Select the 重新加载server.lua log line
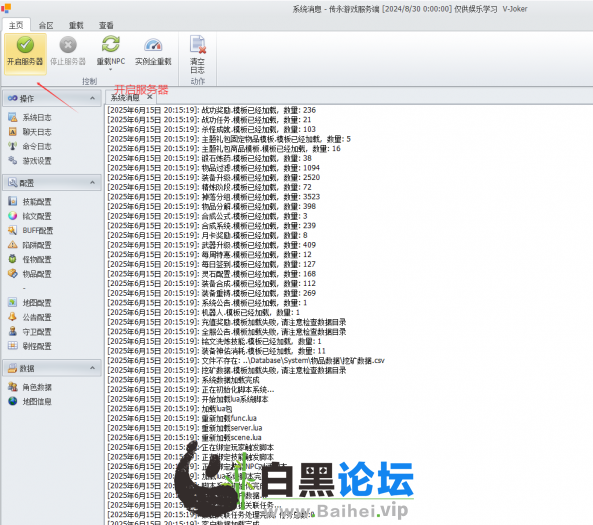Image resolution: width=593 pixels, height=525 pixels. (x=185, y=428)
